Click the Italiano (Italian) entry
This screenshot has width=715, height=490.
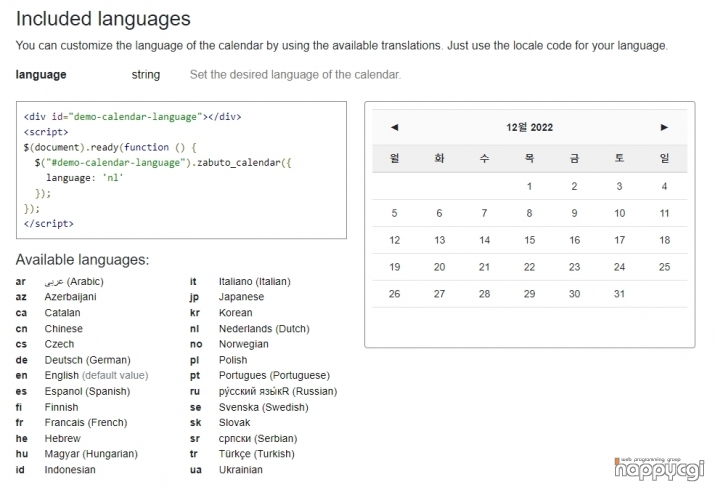[x=254, y=282]
